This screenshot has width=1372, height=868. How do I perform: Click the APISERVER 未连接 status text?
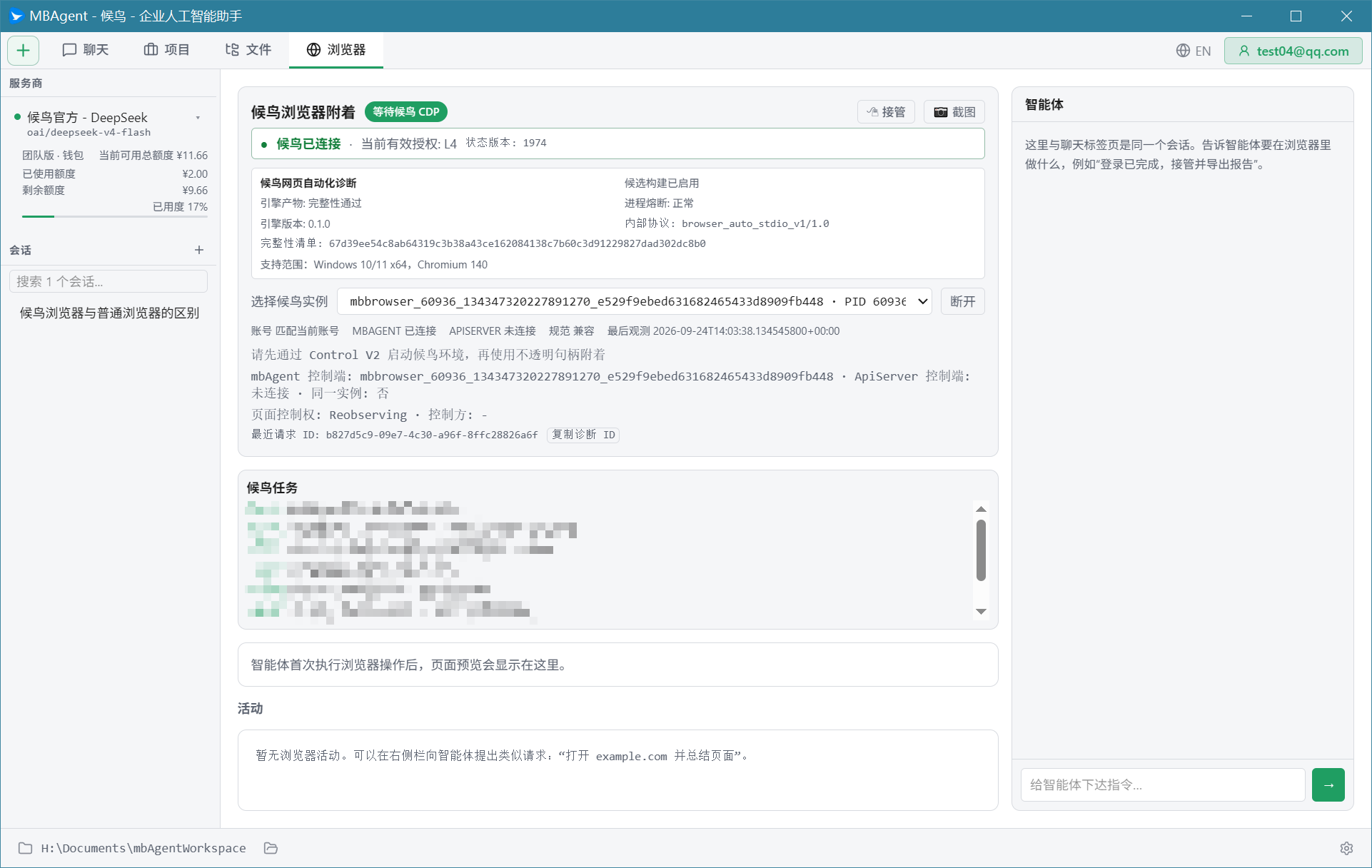492,331
